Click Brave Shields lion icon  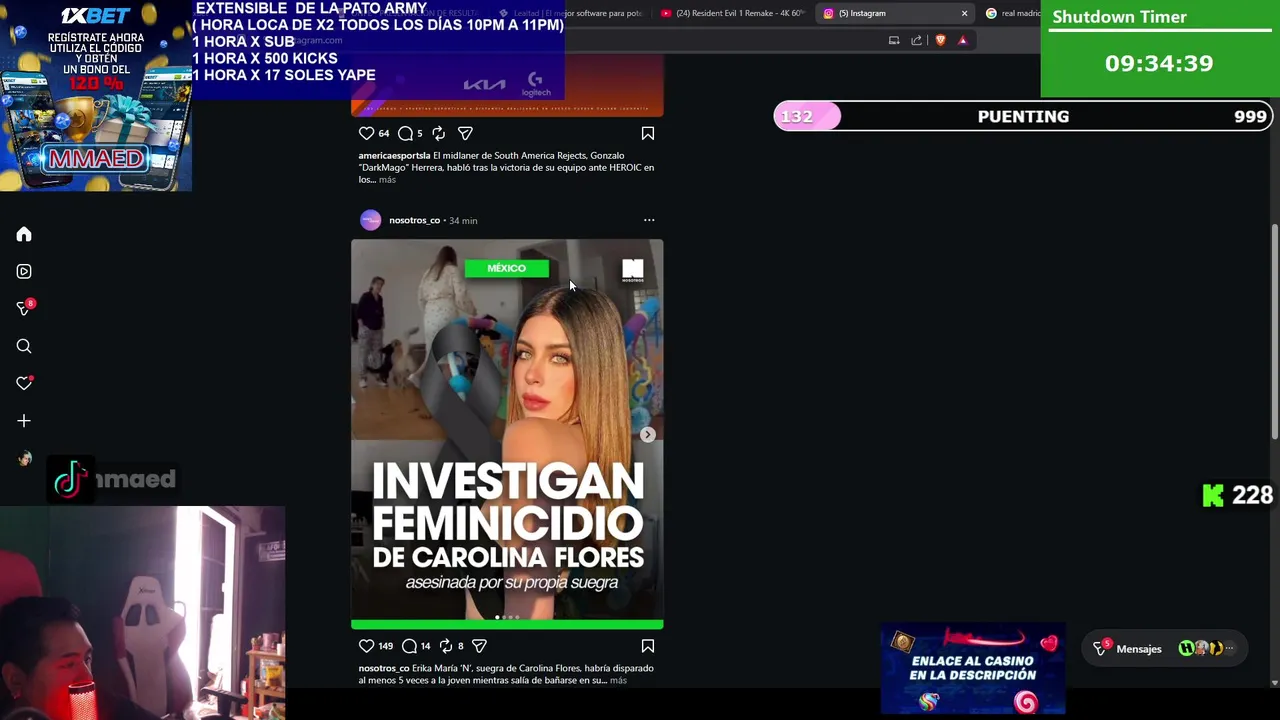940,40
